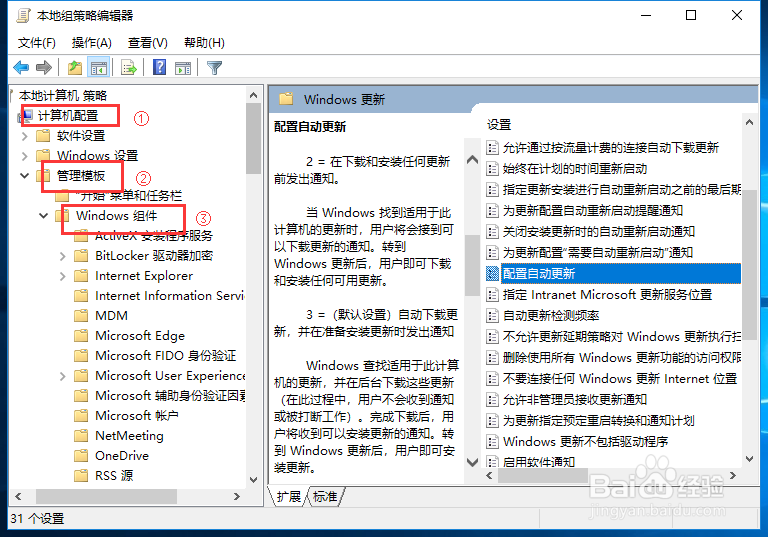Expand the Microsoft User Experience node
Screen dimensions: 768x537
pos(62,376)
